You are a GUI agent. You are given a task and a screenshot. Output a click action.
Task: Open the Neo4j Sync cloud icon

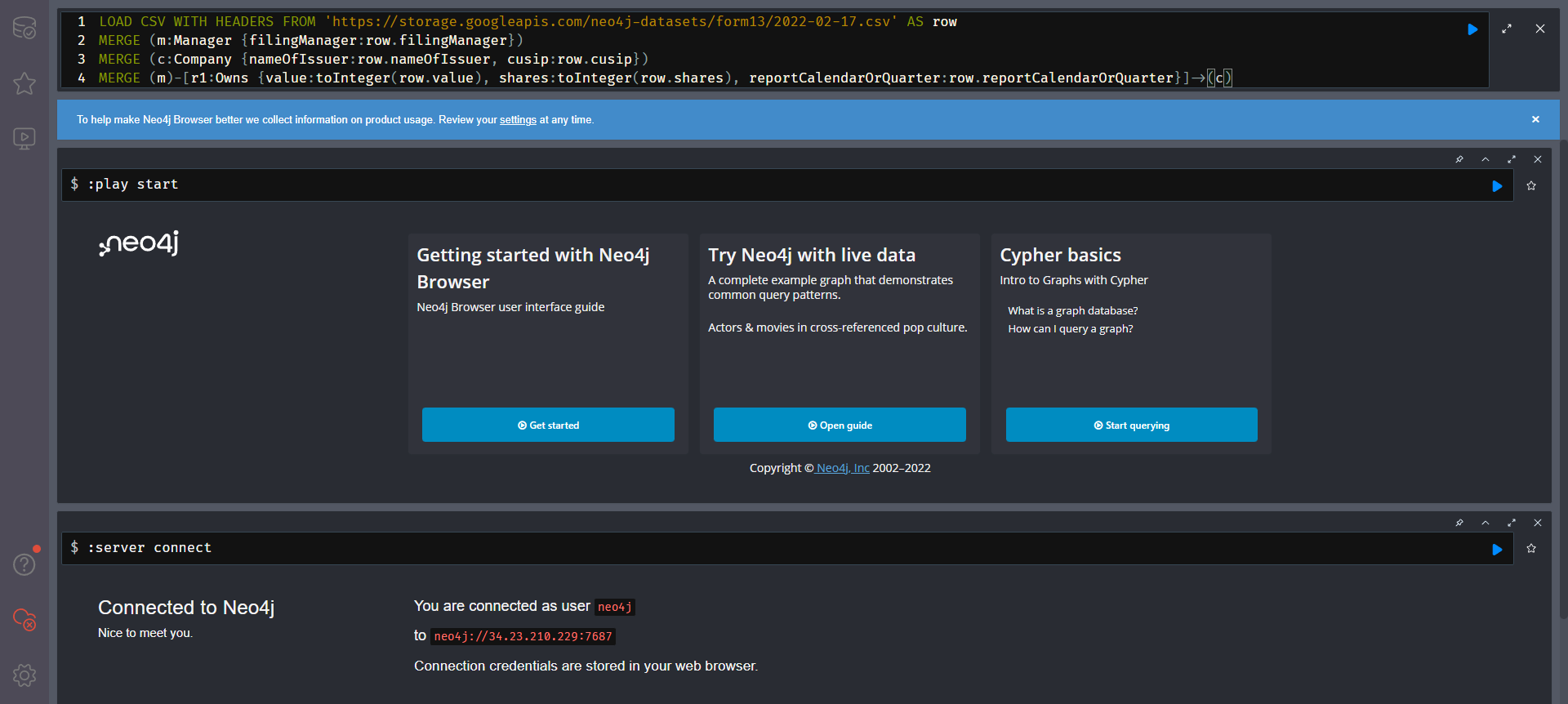pos(24,619)
